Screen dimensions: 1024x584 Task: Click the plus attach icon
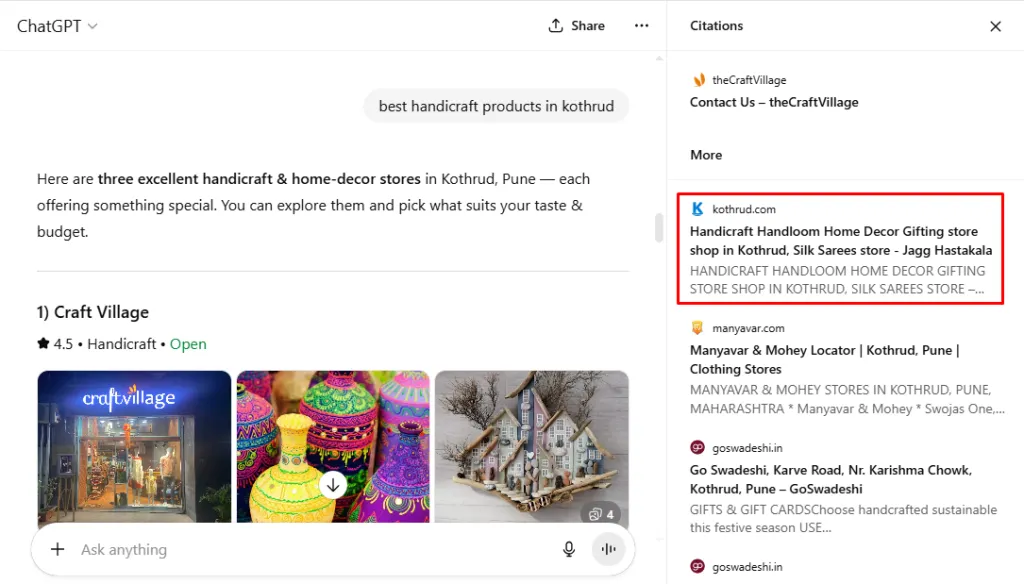click(x=58, y=549)
